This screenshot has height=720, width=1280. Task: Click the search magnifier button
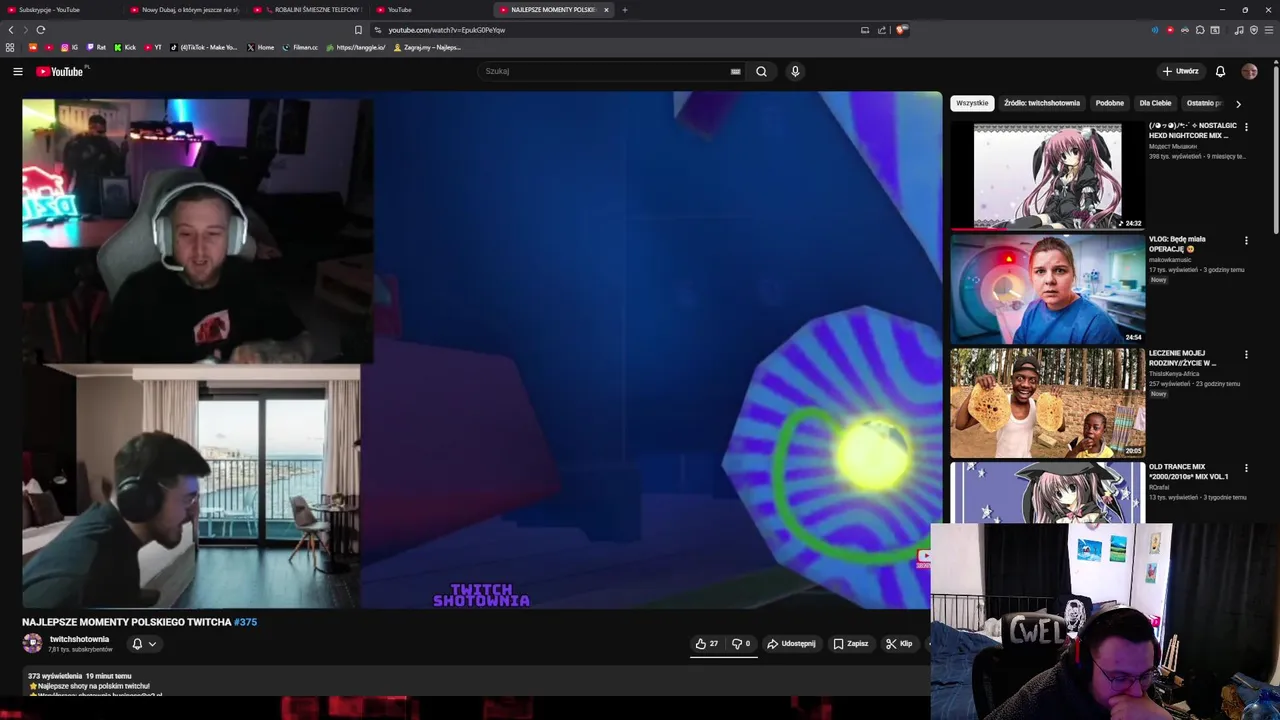tap(761, 71)
